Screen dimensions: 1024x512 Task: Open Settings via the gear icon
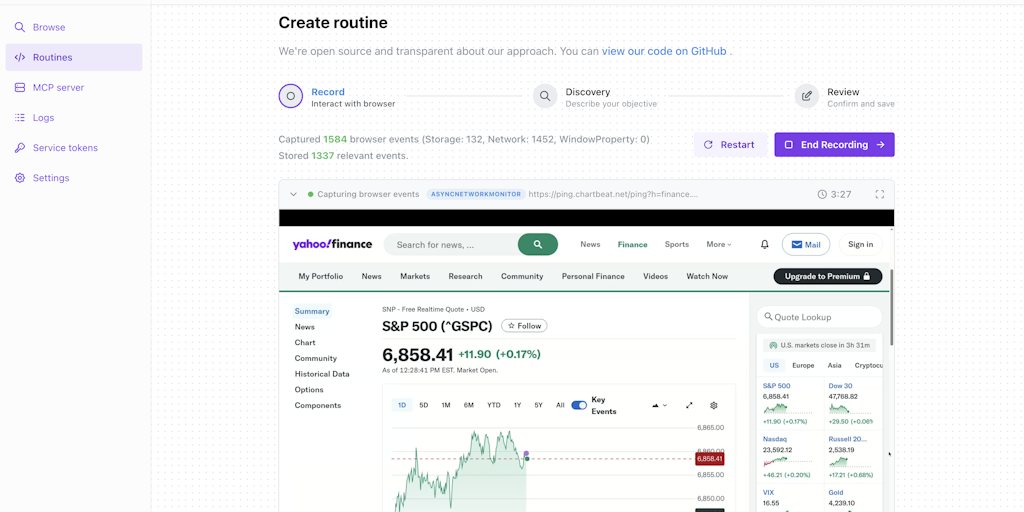click(x=20, y=178)
